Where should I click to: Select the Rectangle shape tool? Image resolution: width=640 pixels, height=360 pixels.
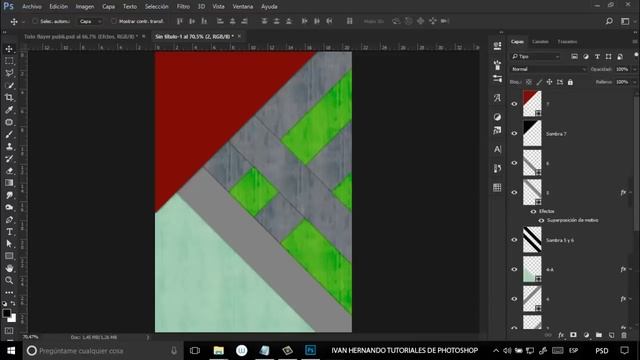coord(9,256)
